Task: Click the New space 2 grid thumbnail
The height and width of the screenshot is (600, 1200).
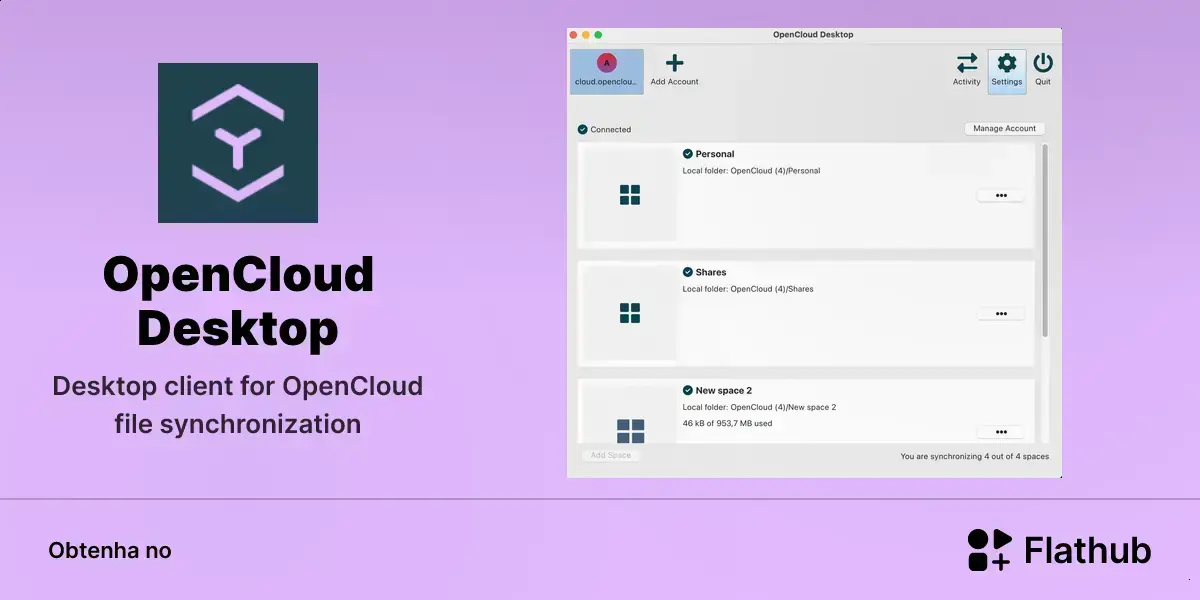Action: tap(631, 431)
